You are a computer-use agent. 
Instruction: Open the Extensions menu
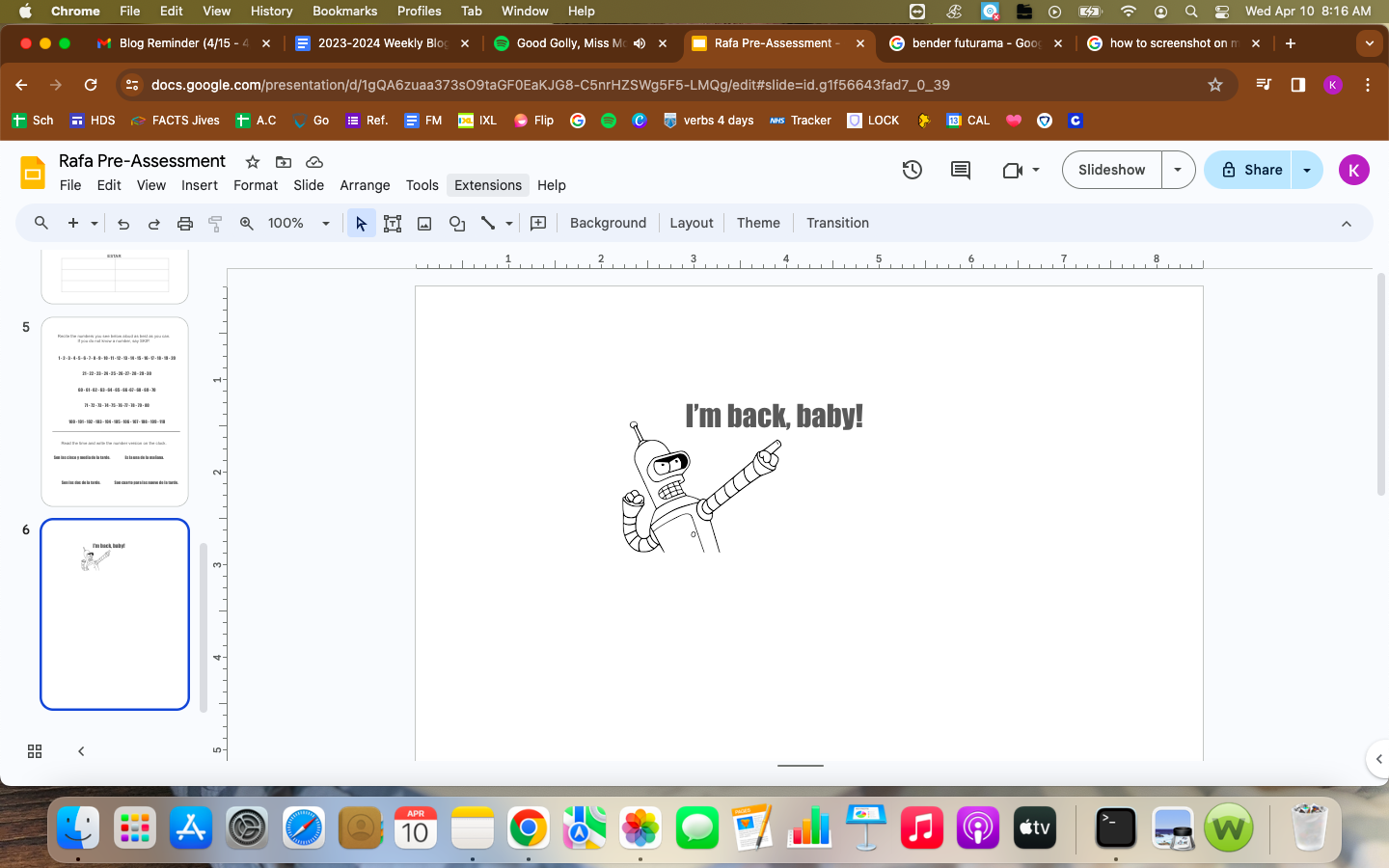[x=488, y=185]
